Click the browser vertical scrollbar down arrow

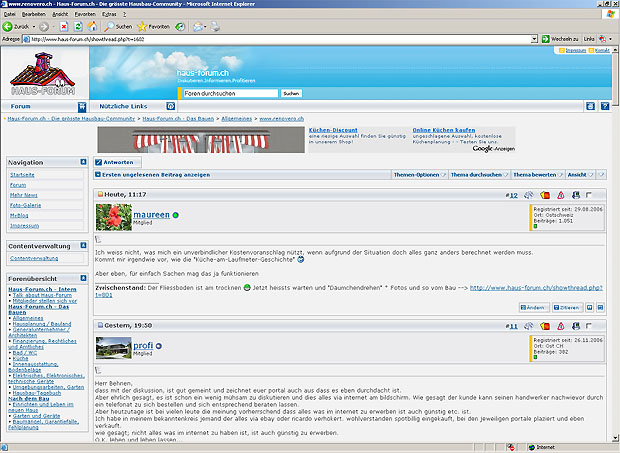click(x=615, y=438)
